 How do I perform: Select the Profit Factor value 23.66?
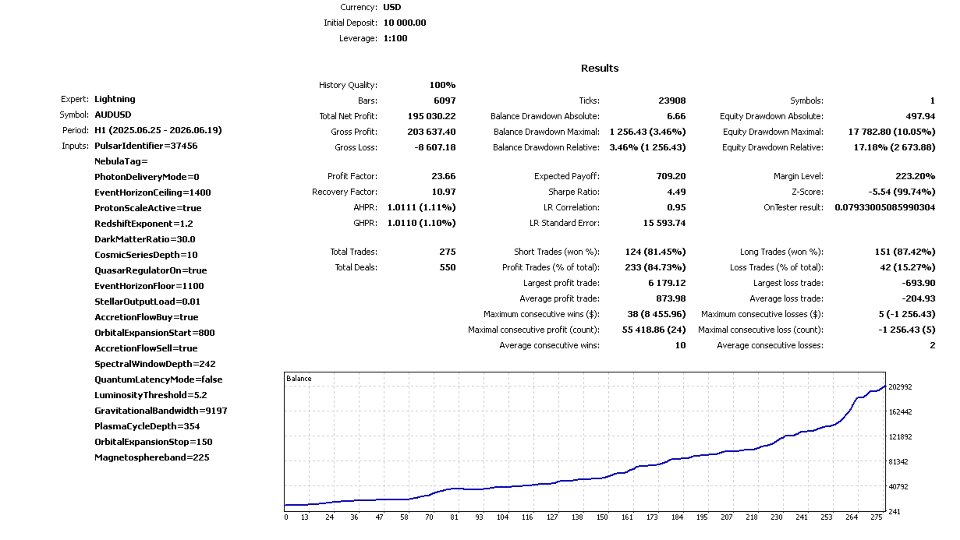point(443,176)
